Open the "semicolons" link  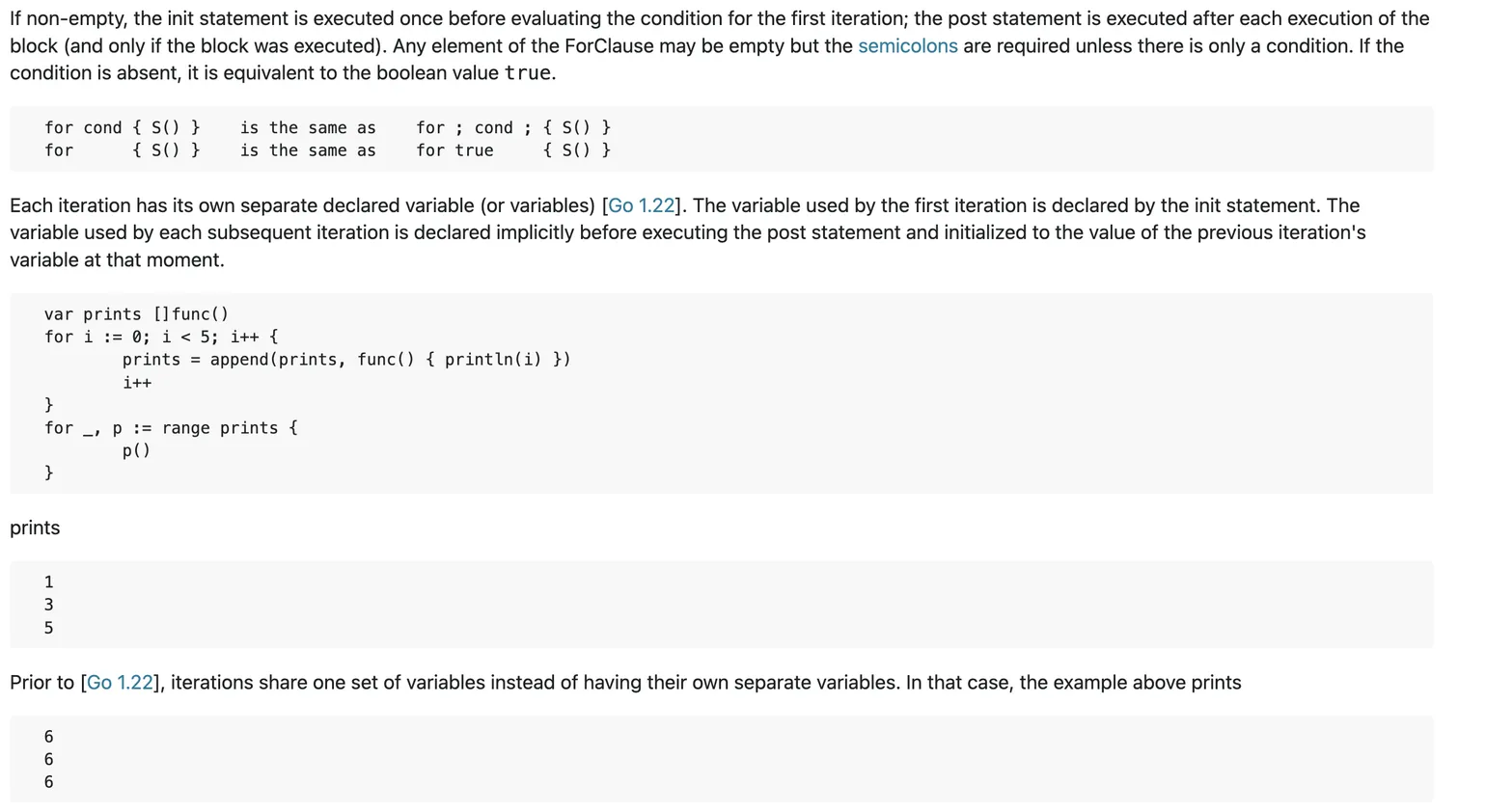[907, 46]
